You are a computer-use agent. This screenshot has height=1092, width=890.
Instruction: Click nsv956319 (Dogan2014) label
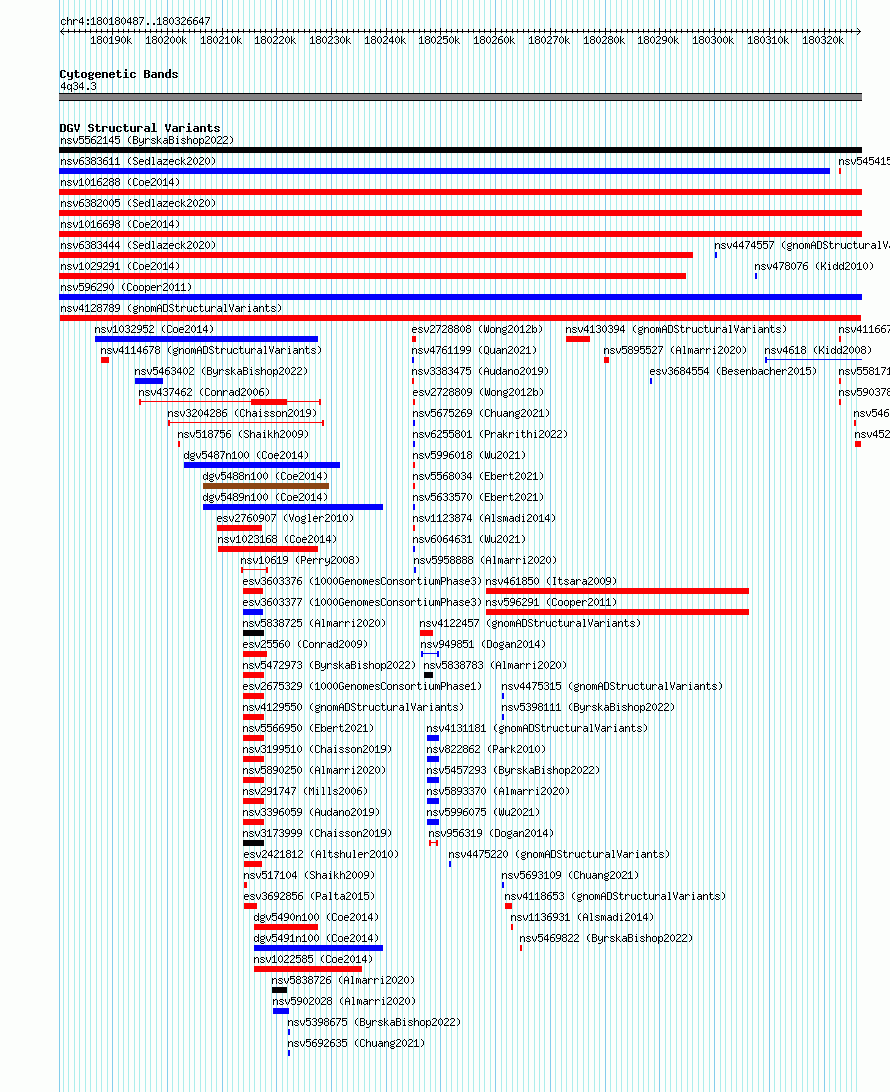pyautogui.click(x=491, y=832)
